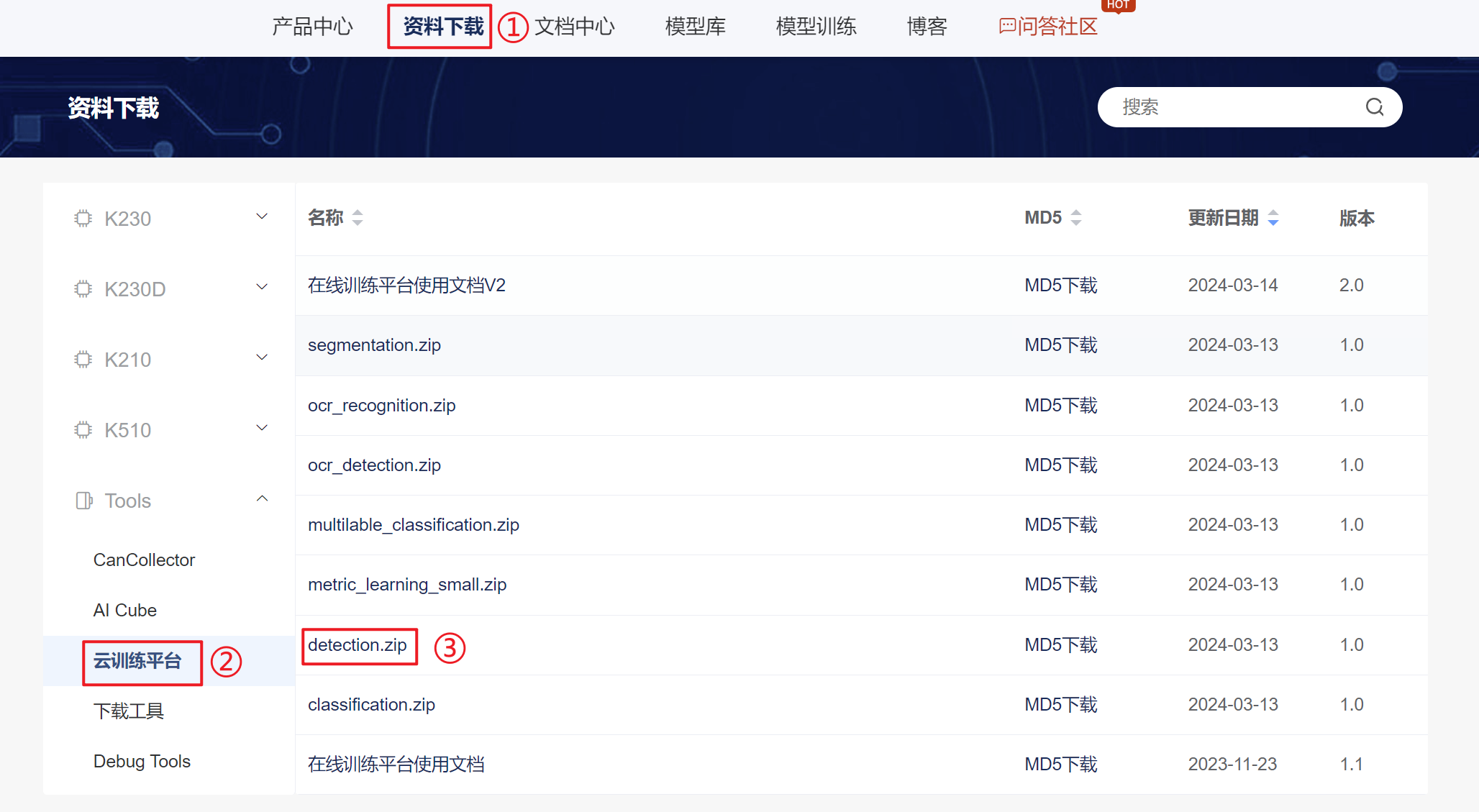Select Debug Tools in sidebar
This screenshot has width=1479, height=812.
click(x=142, y=761)
